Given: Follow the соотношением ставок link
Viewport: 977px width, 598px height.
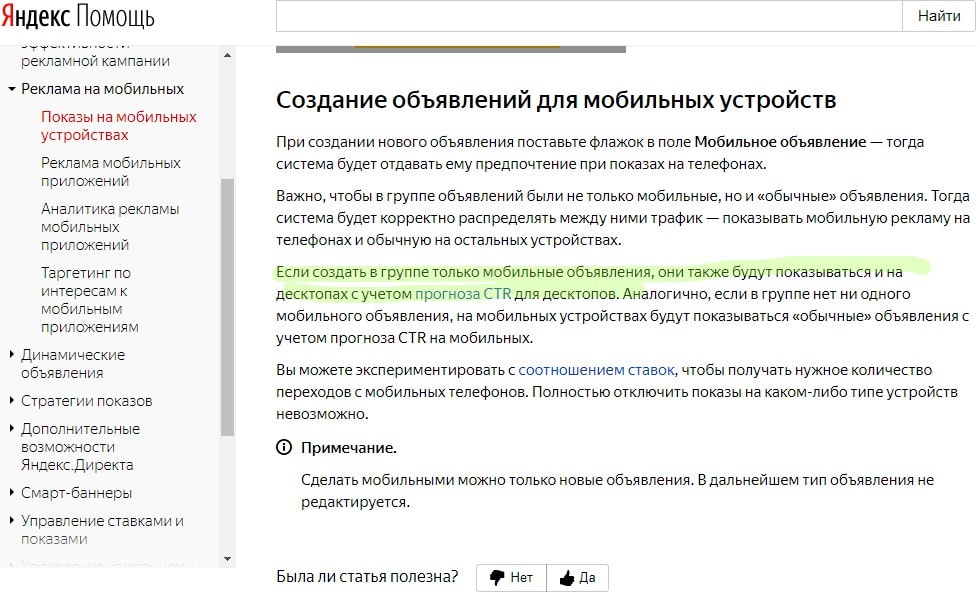Looking at the screenshot, I should tap(596, 370).
